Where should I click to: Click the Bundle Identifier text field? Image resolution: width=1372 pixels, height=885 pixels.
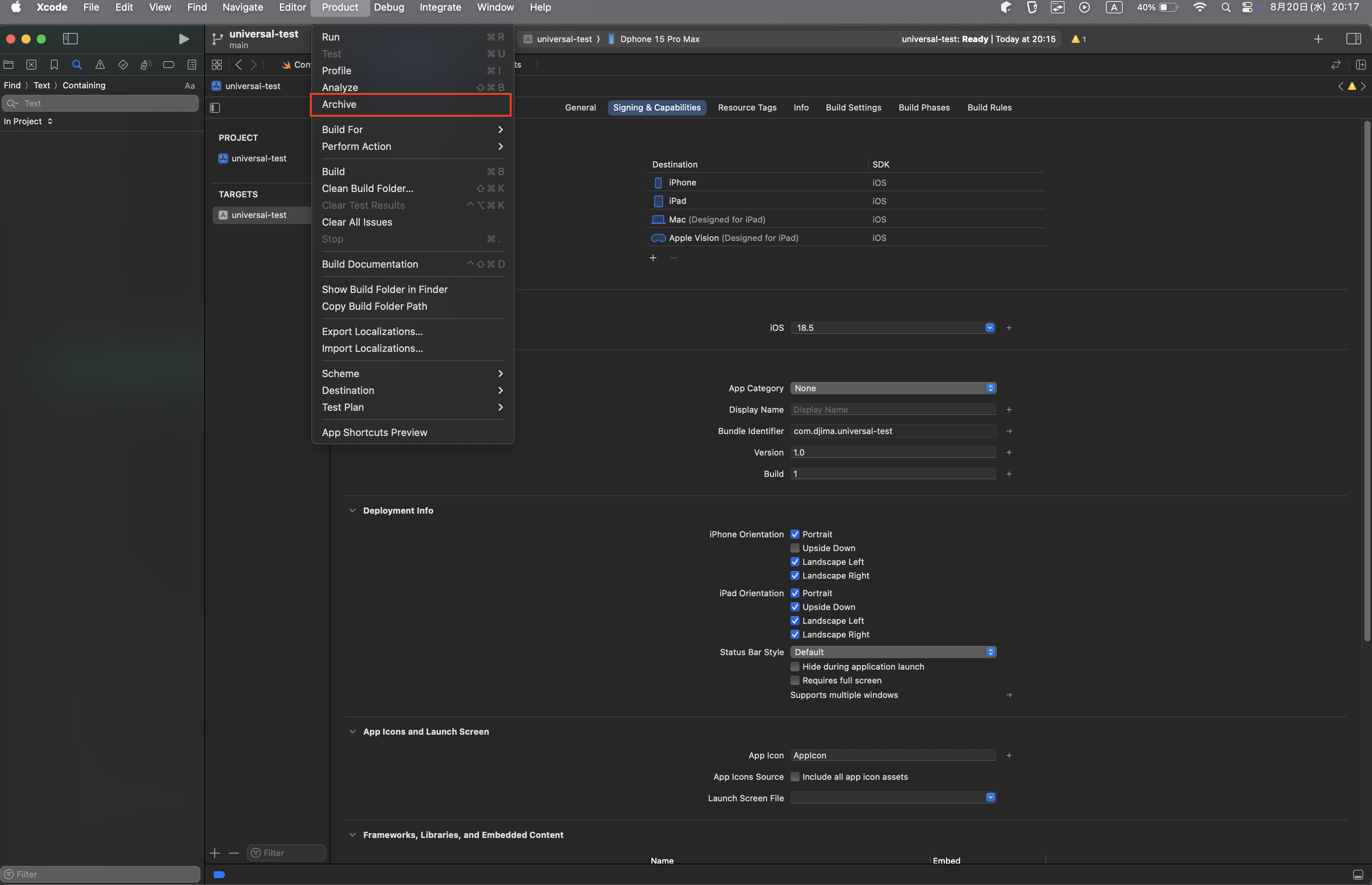(893, 431)
